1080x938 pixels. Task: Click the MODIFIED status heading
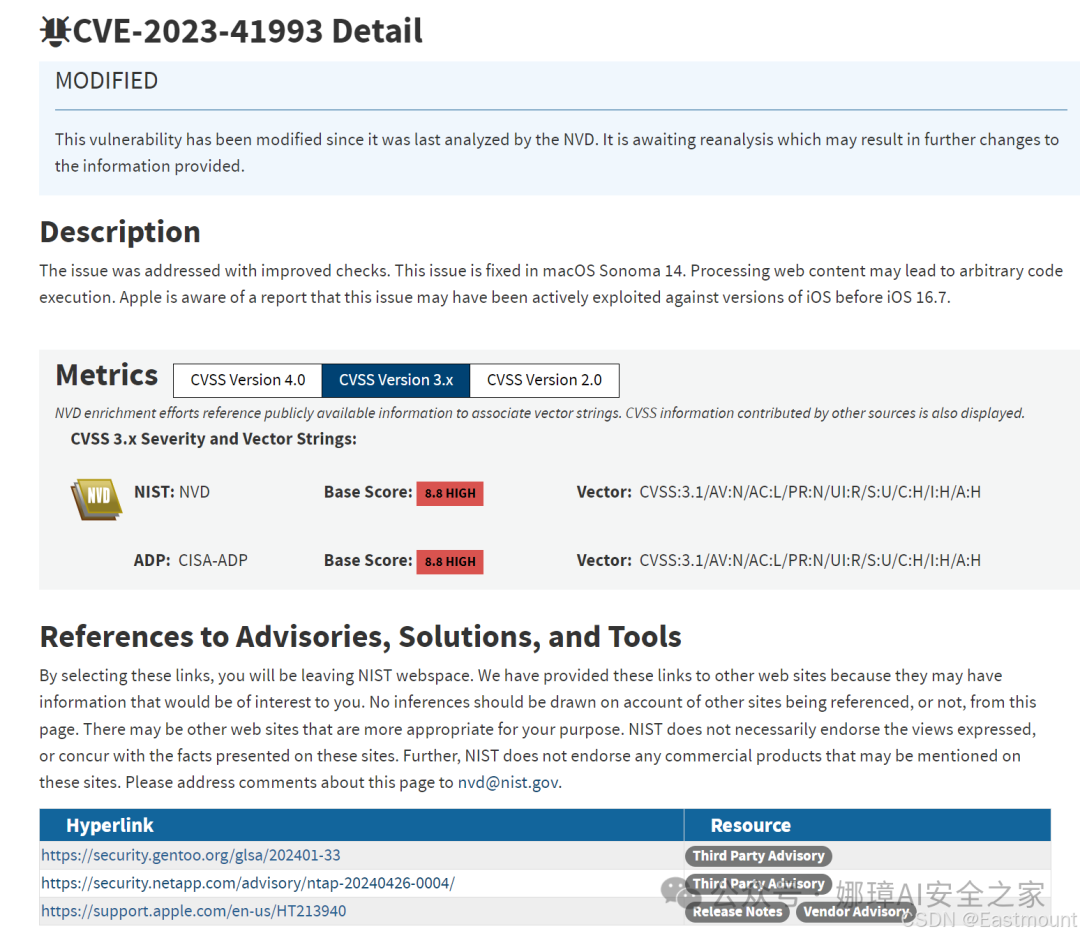(107, 81)
